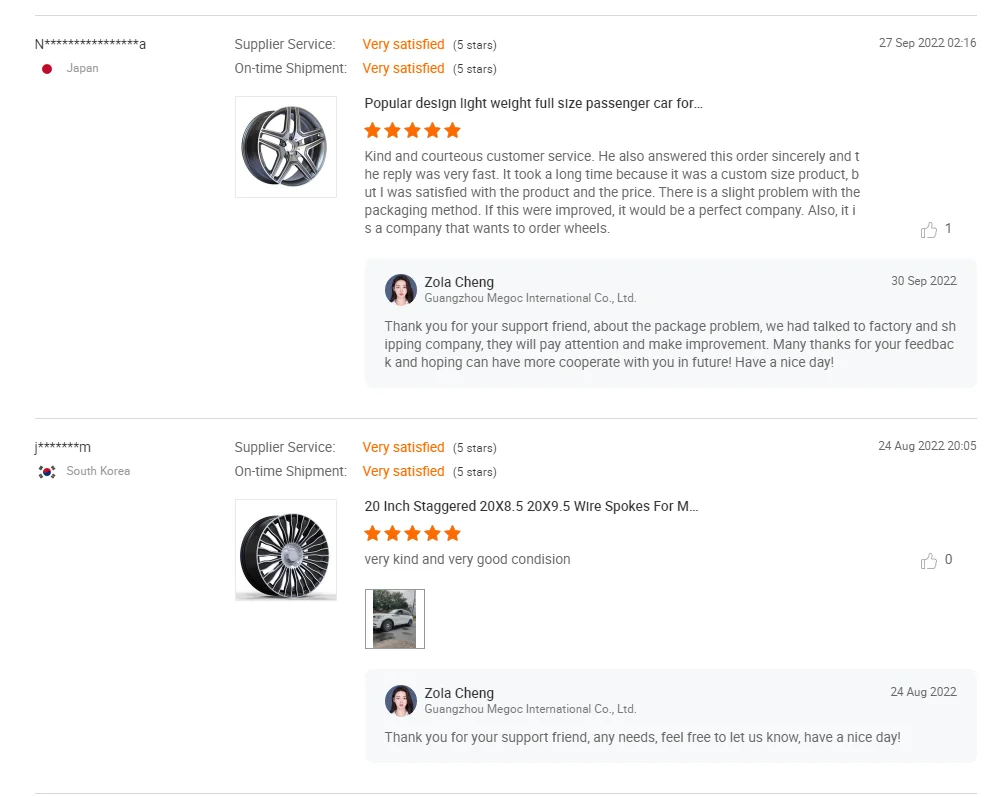Open Zola Cheng's avatar in 24 Aug reply

point(401,701)
